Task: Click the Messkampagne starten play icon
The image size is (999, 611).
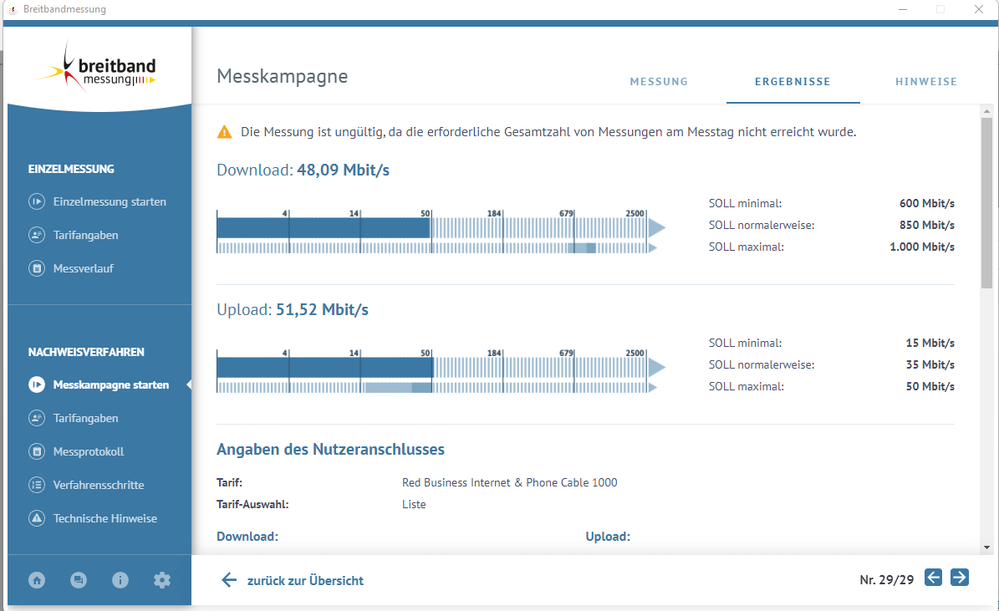Action: pos(37,385)
